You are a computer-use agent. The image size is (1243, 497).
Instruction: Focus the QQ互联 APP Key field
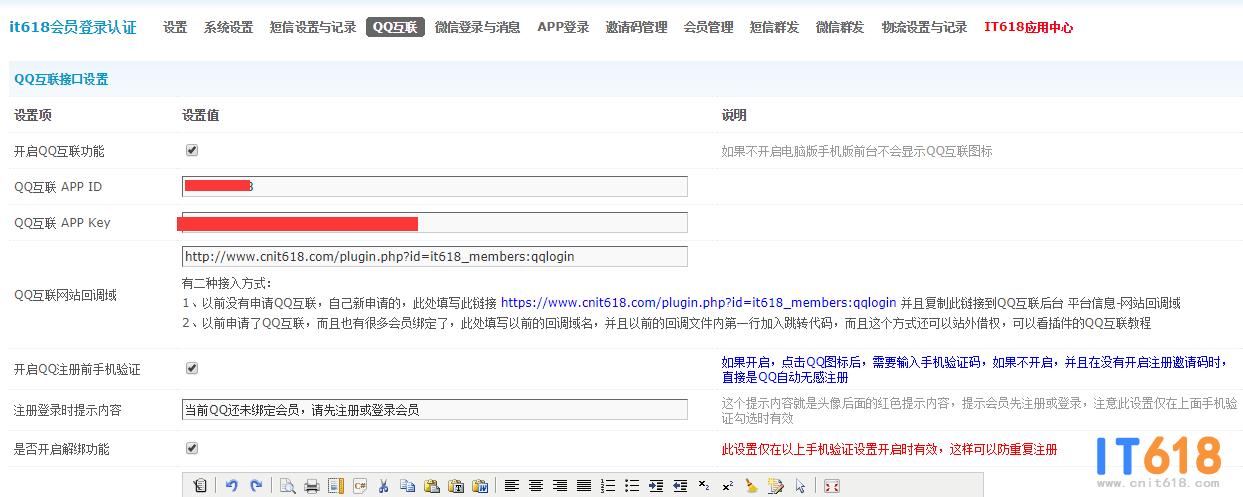[435, 222]
